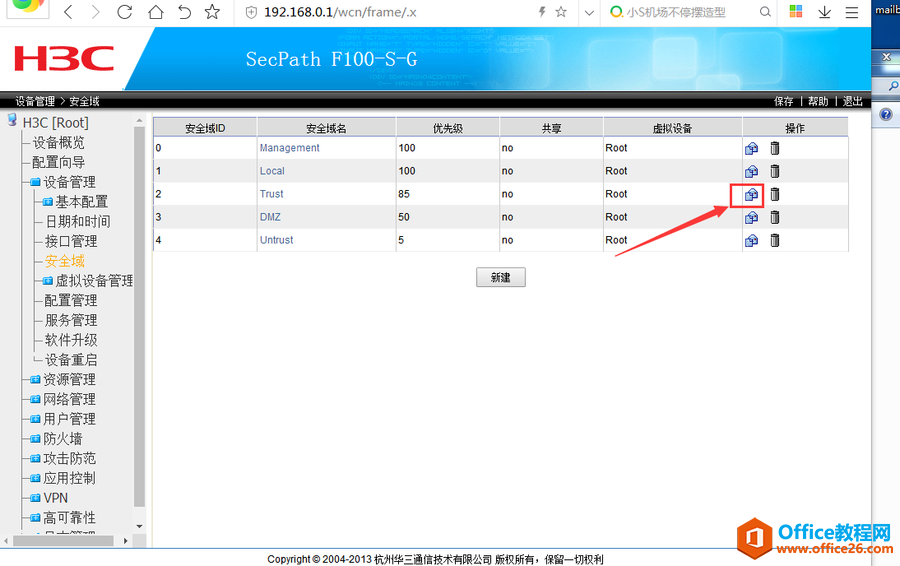Delete the Trust zone trash icon
The width and height of the screenshot is (900, 566).
pyautogui.click(x=775, y=194)
